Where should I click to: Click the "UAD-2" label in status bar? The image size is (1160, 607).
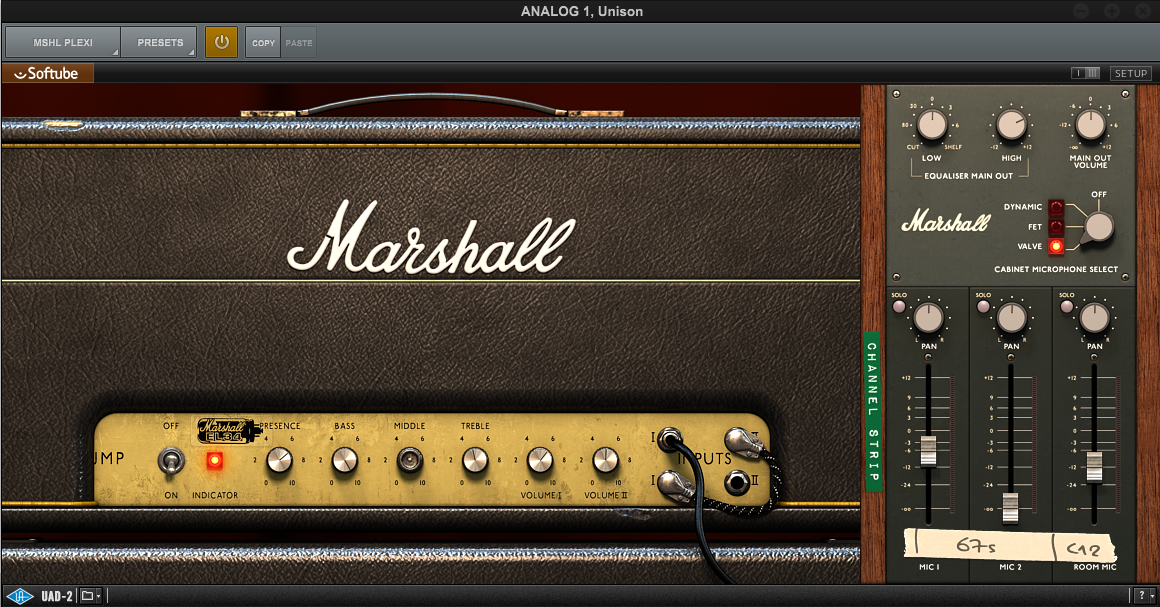coord(57,596)
